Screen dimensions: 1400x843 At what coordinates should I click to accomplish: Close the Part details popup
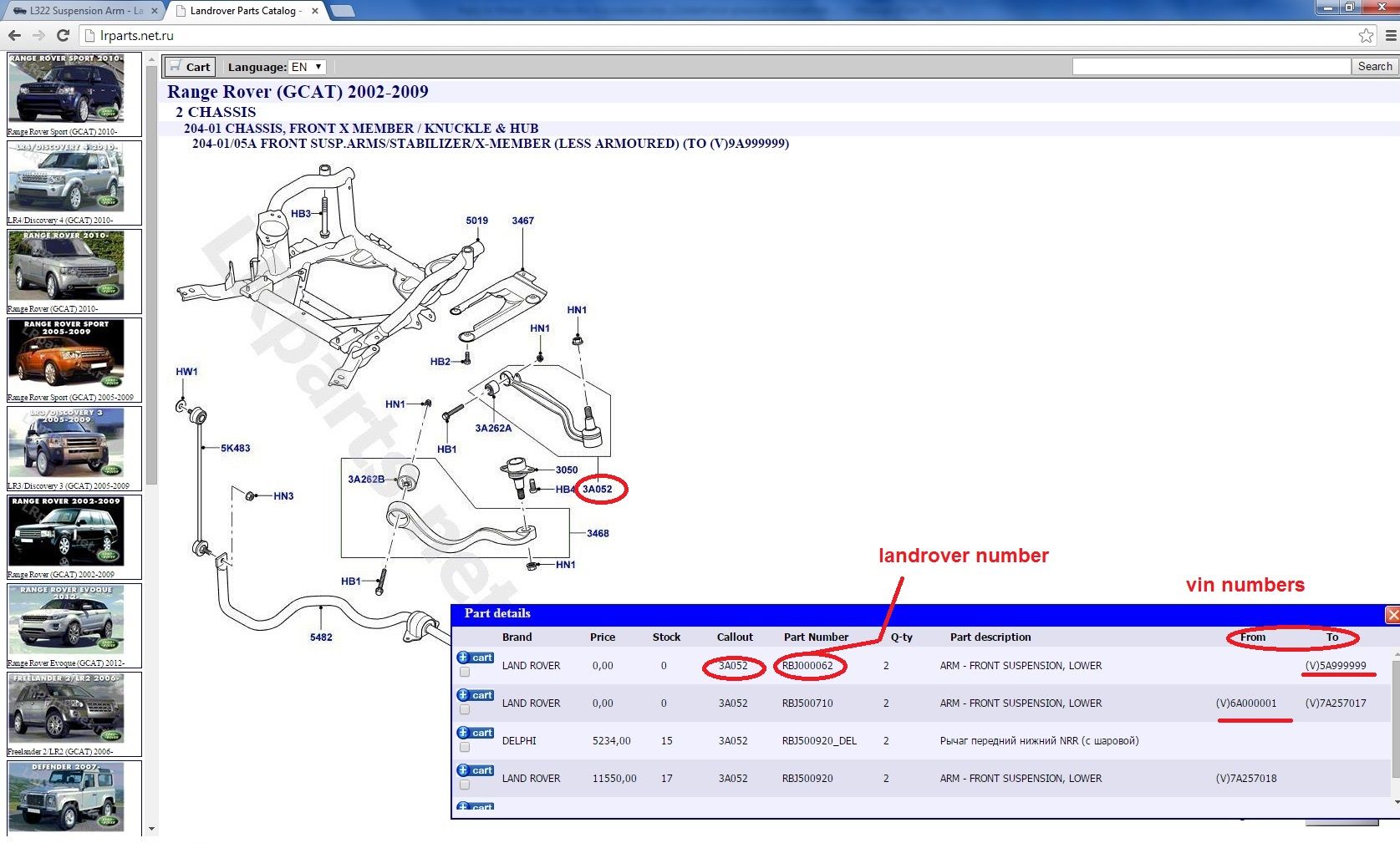click(1392, 614)
